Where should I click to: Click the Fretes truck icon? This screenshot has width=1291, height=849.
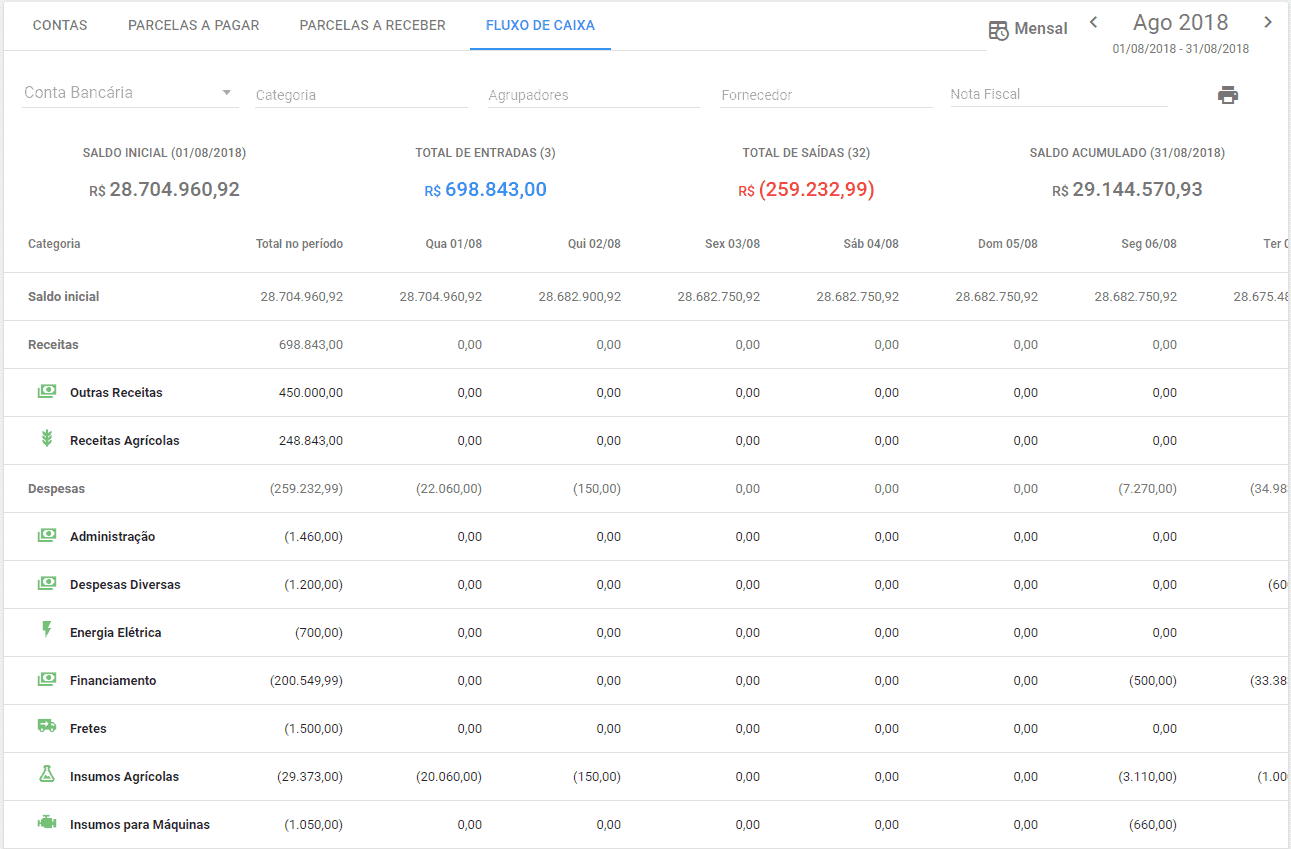46,727
